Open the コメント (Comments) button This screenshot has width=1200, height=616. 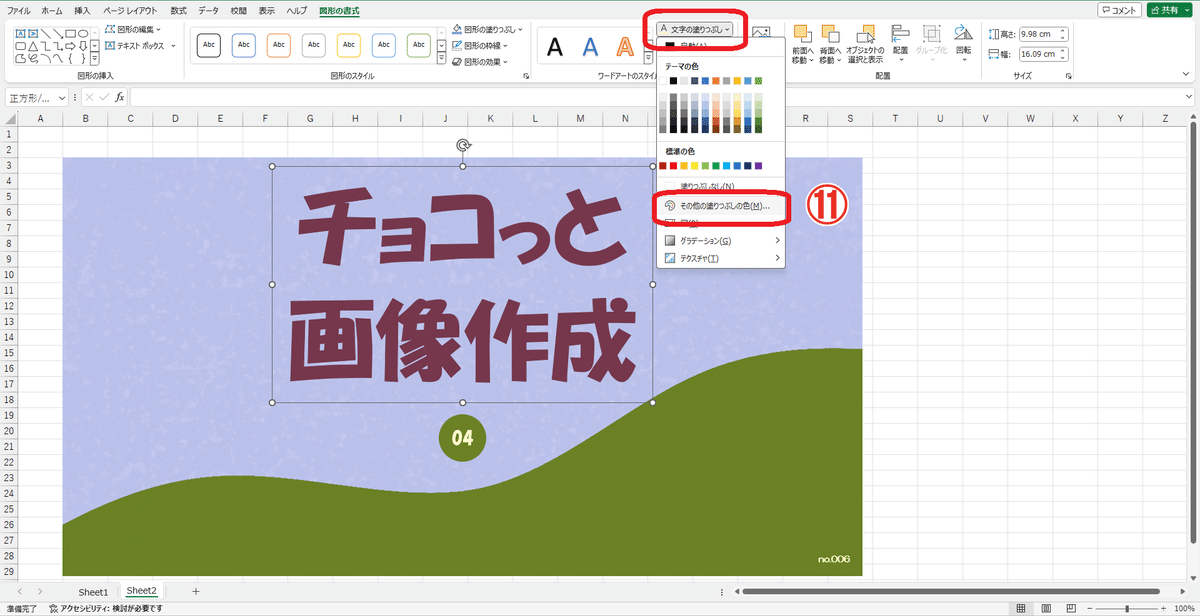[1119, 10]
